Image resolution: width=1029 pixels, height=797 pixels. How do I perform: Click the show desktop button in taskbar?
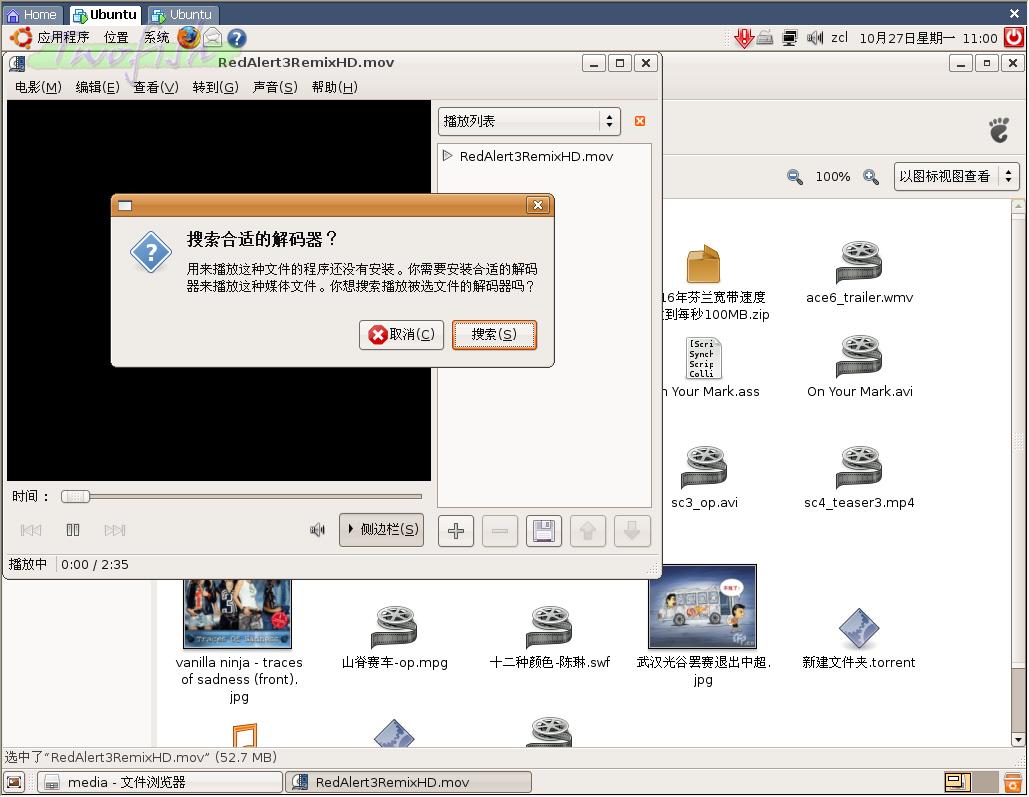(x=14, y=783)
